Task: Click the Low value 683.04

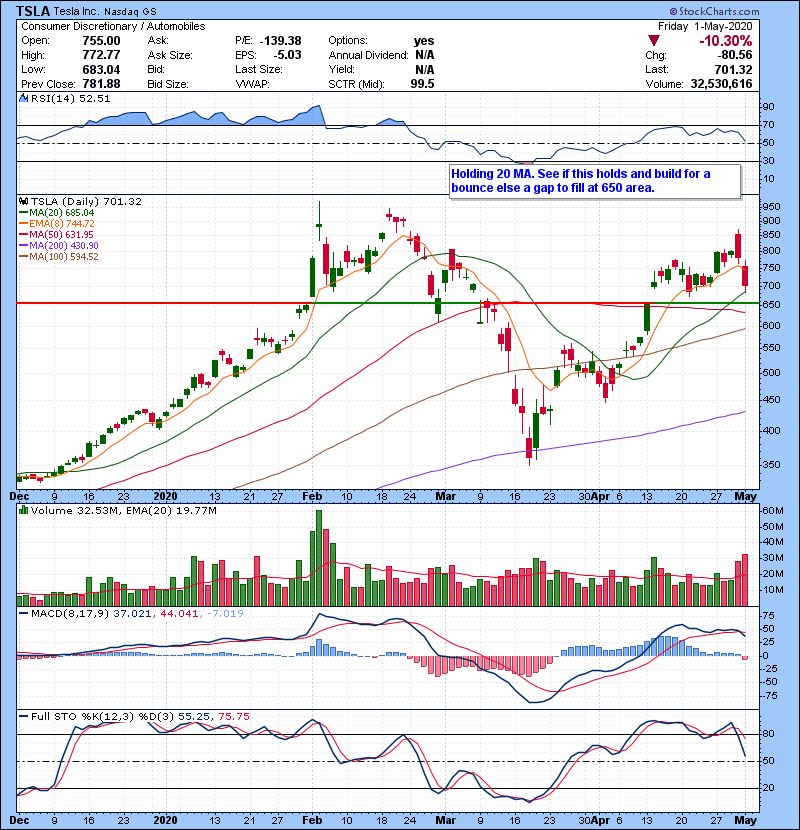Action: pos(101,69)
